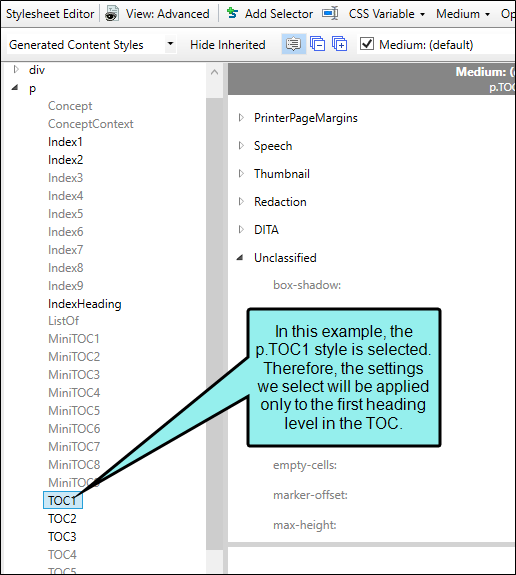This screenshot has width=516, height=575.
Task: Select the IndexHeading style
Action: (85, 304)
